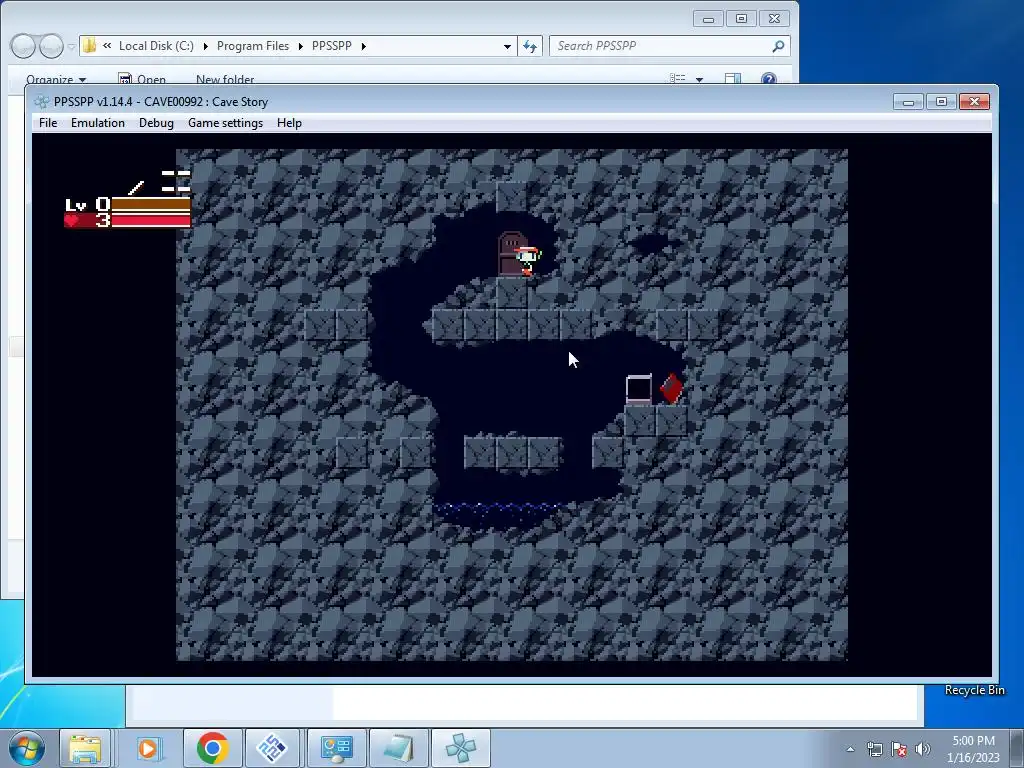Maximize the PPSSPP window
The width and height of the screenshot is (1024, 768).
point(941,102)
